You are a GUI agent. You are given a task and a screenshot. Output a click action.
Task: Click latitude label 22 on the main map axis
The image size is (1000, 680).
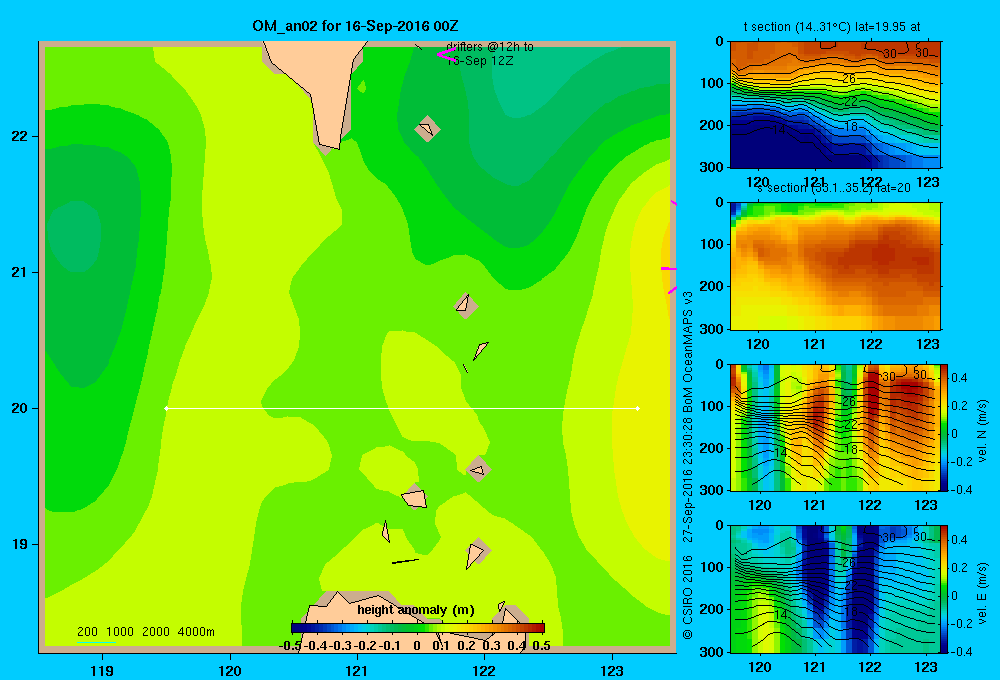(x=20, y=137)
